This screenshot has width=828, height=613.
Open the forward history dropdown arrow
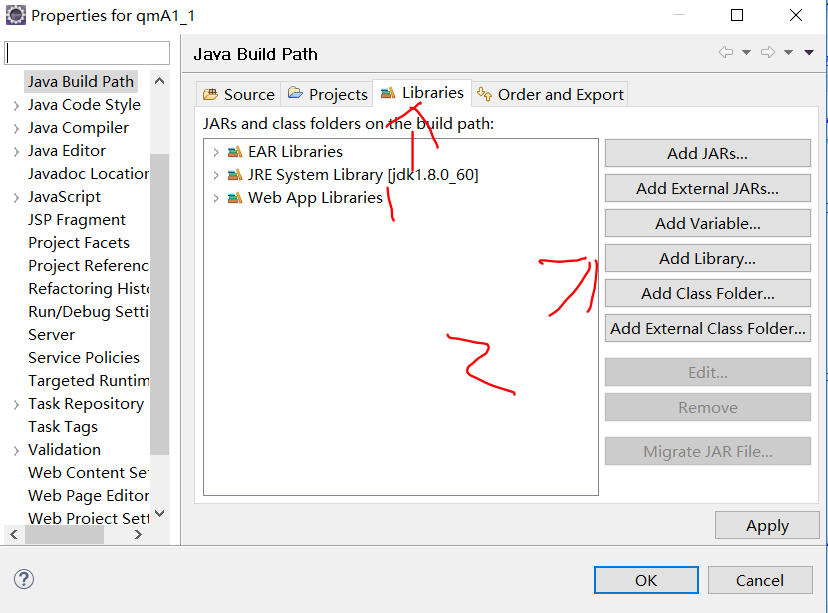coord(788,52)
